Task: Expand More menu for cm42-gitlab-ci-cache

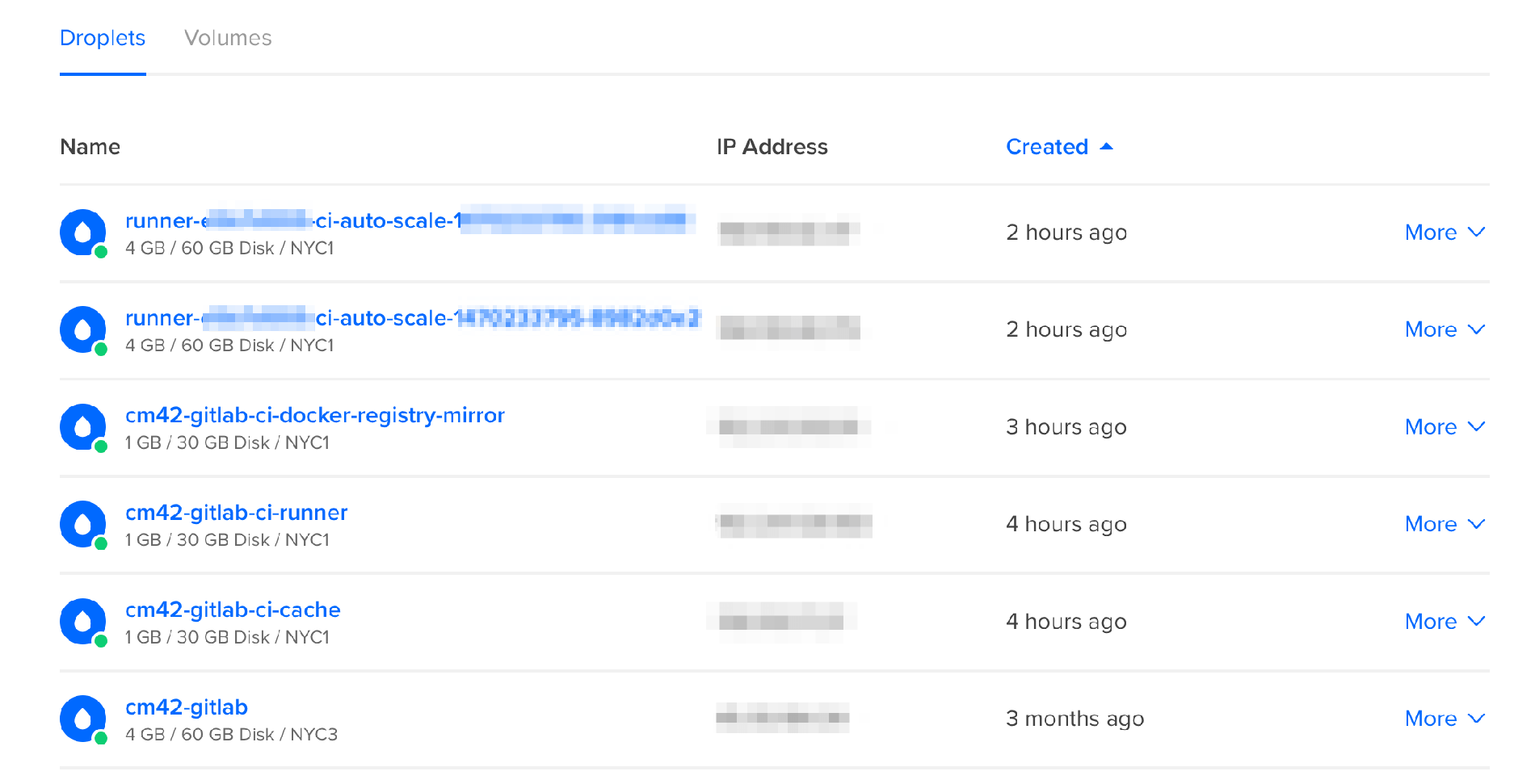Action: pos(1445,622)
